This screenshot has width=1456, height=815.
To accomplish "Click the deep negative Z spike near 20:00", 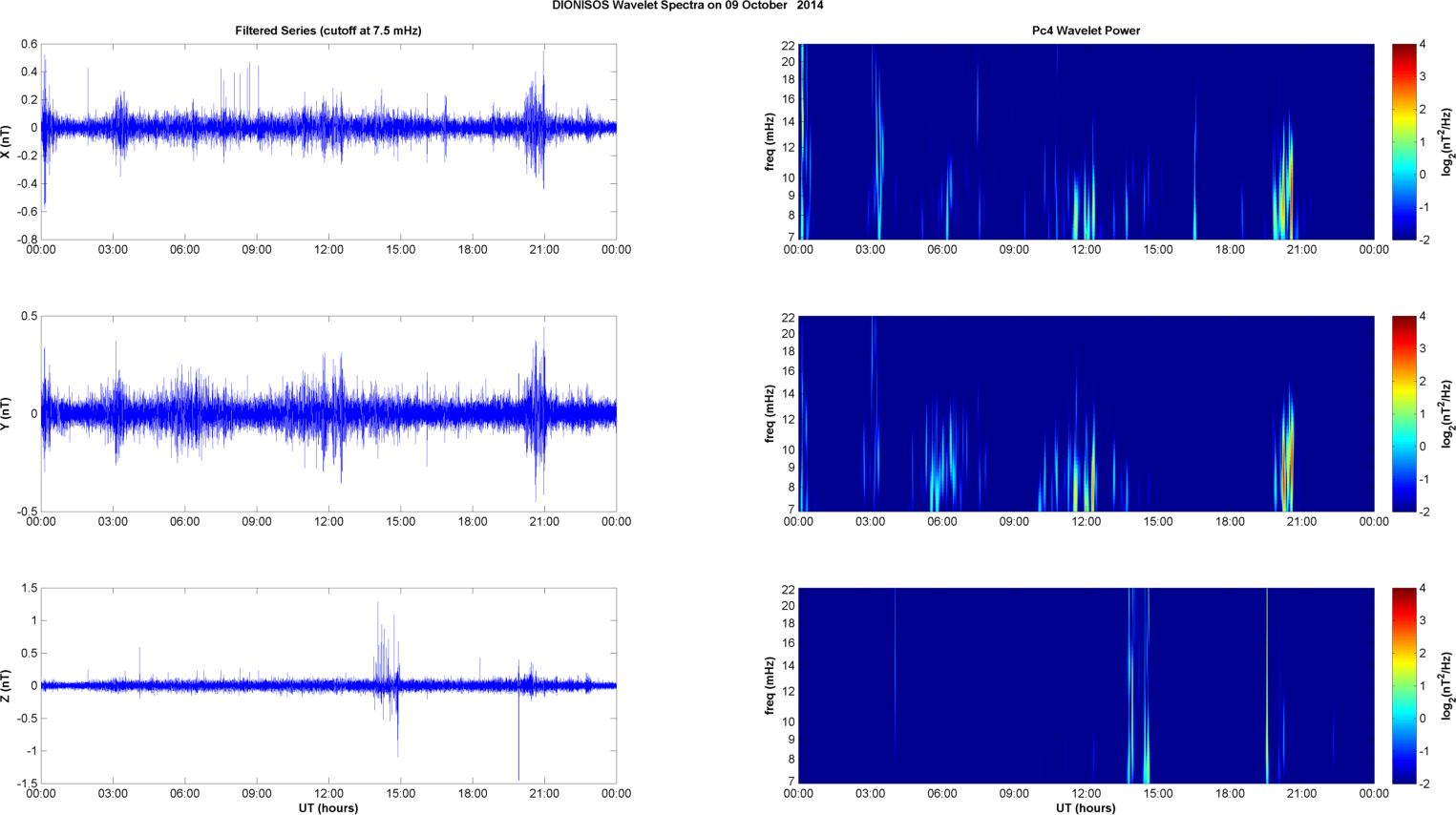I will click(518, 735).
